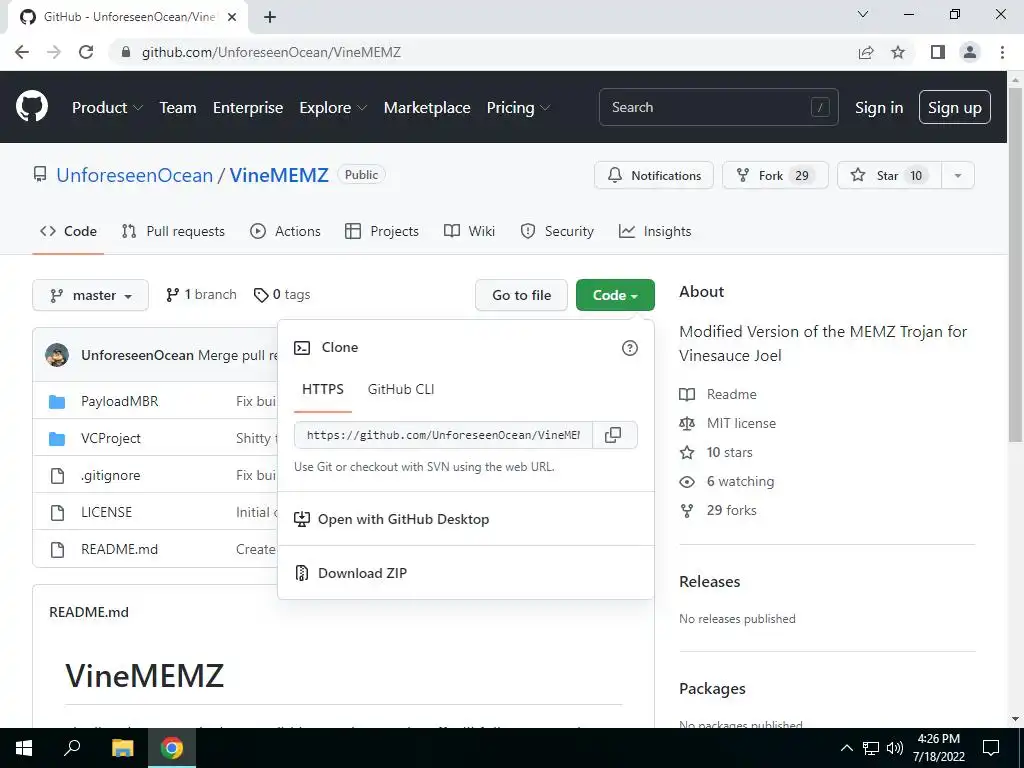Click the Notifications button
The image size is (1024, 768).
pyautogui.click(x=654, y=176)
